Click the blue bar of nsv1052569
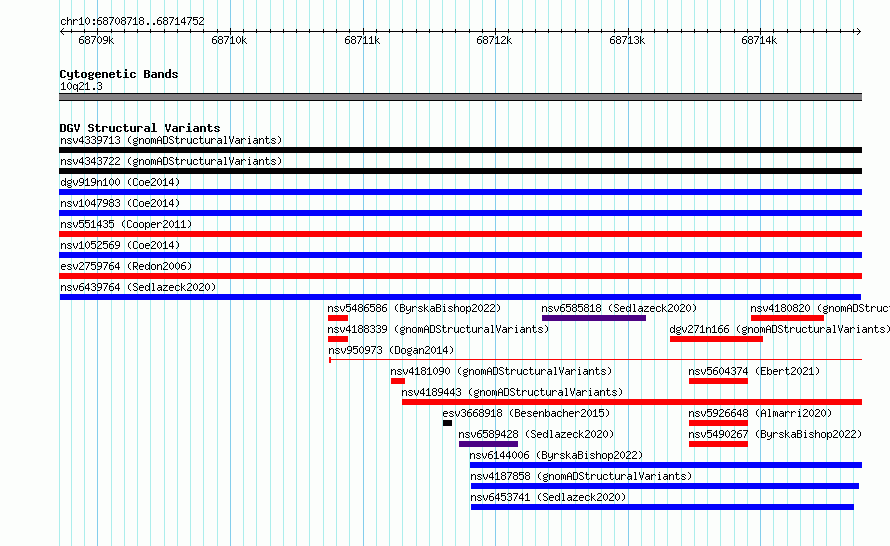The width and height of the screenshot is (890, 546). 460,255
